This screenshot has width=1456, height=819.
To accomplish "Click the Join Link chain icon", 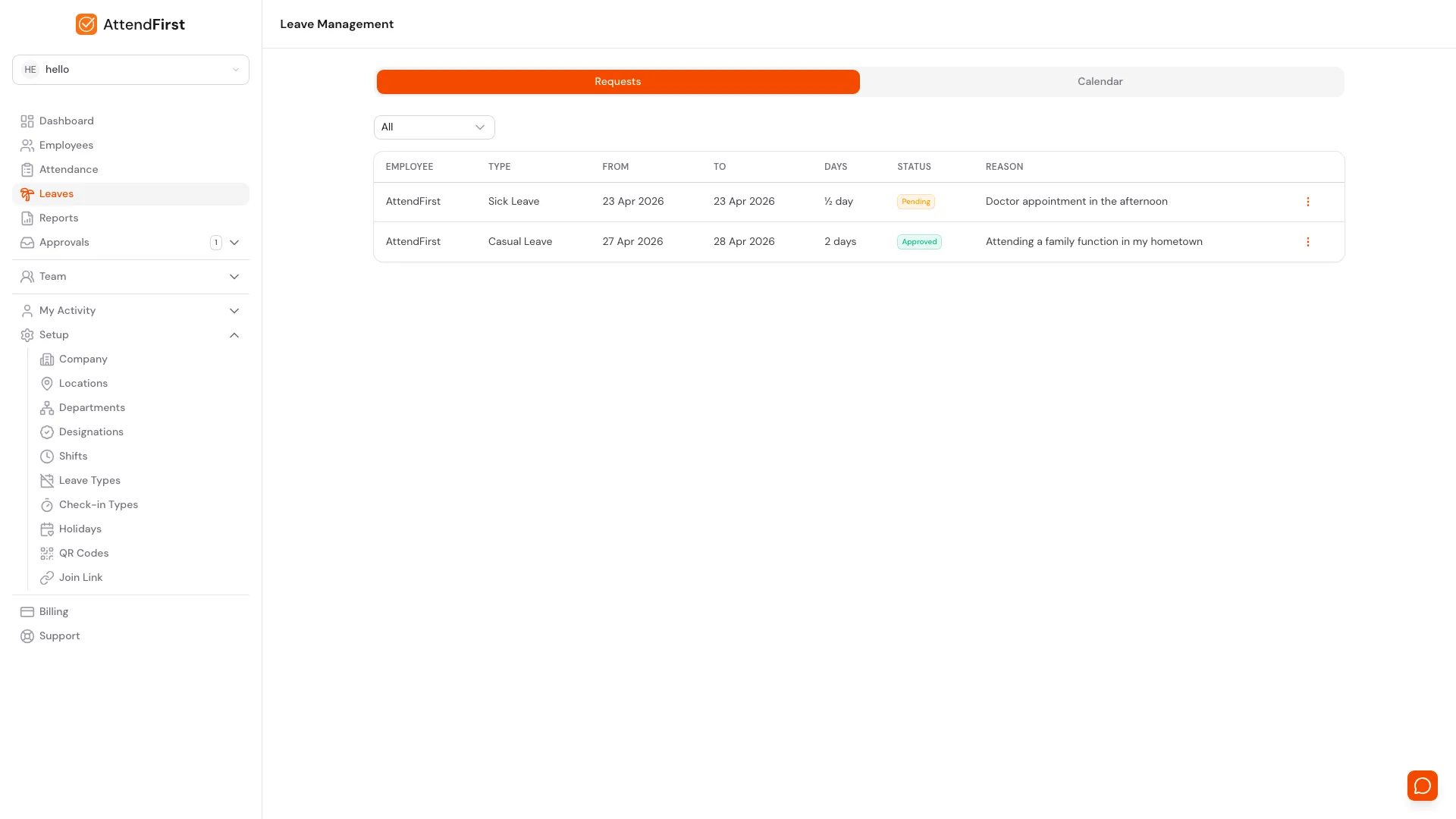I will [47, 578].
